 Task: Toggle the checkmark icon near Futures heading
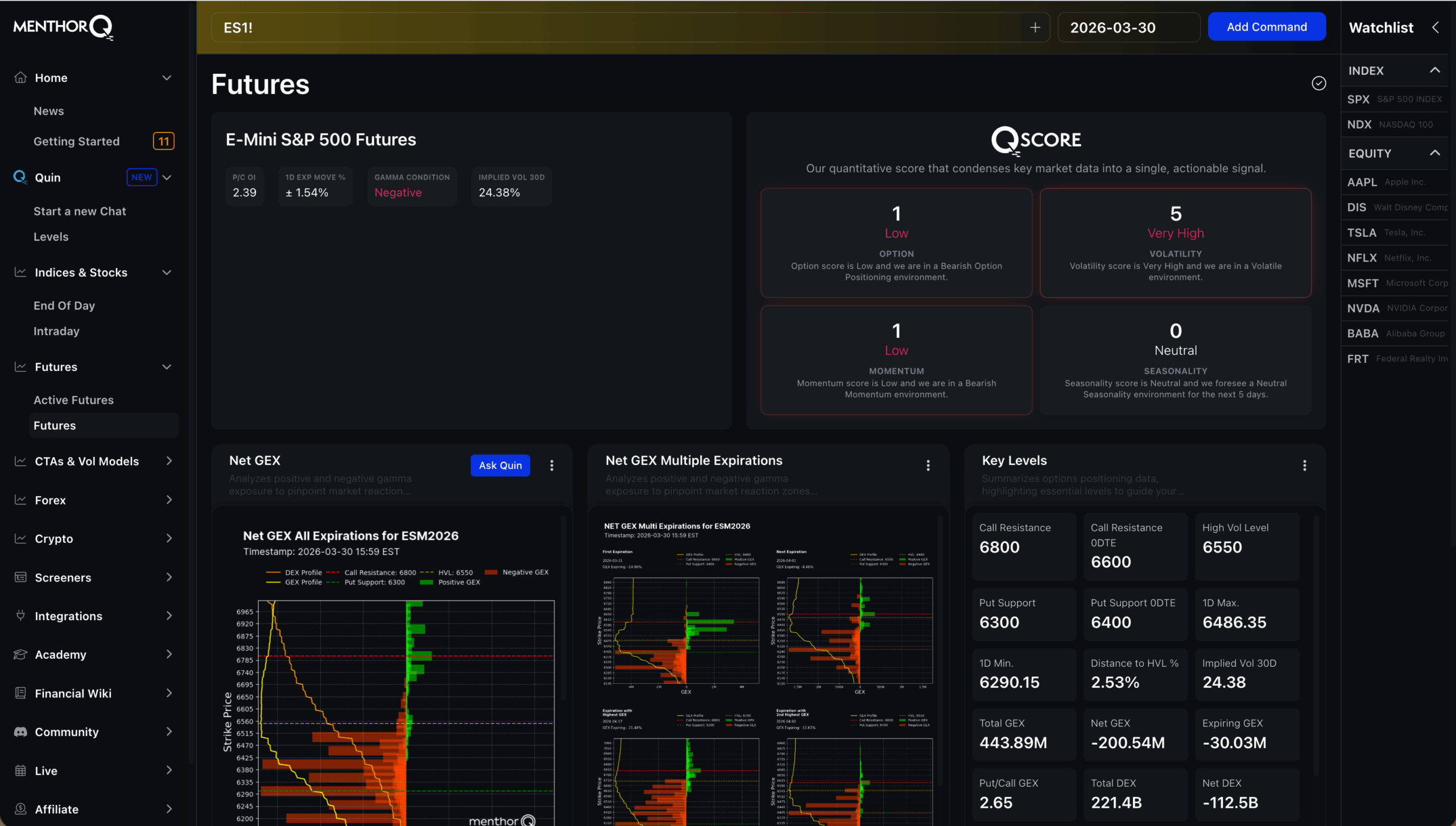(x=1319, y=83)
